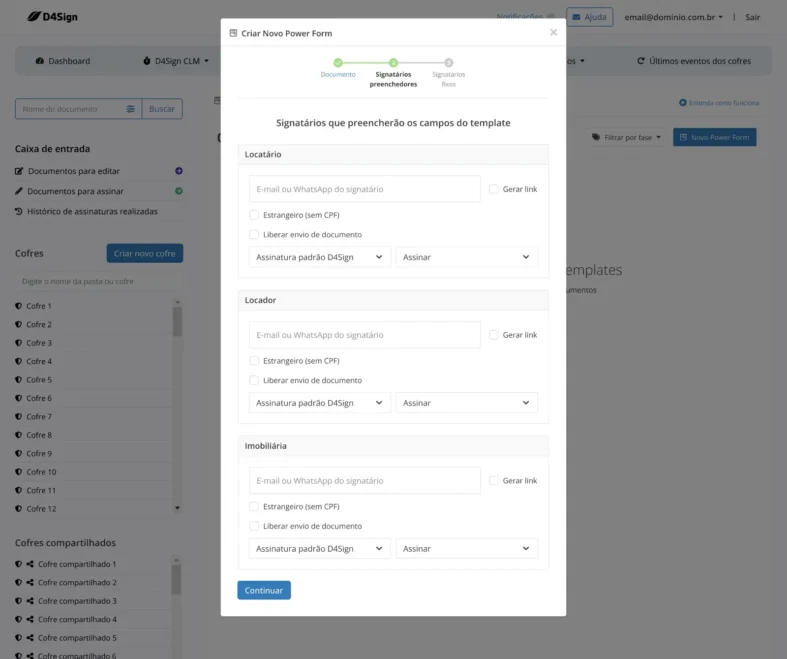
Task: Enable Gerar link for Locatário
Action: [494, 189]
